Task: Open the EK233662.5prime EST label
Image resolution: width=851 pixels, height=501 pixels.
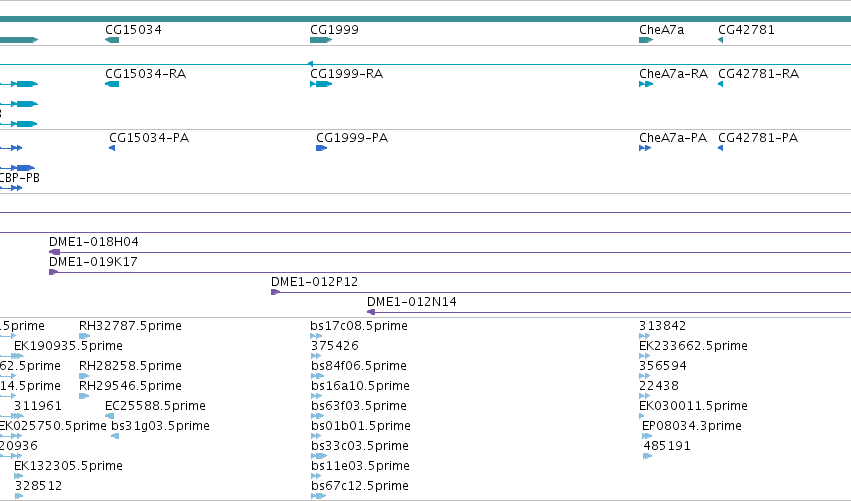Action: (693, 346)
